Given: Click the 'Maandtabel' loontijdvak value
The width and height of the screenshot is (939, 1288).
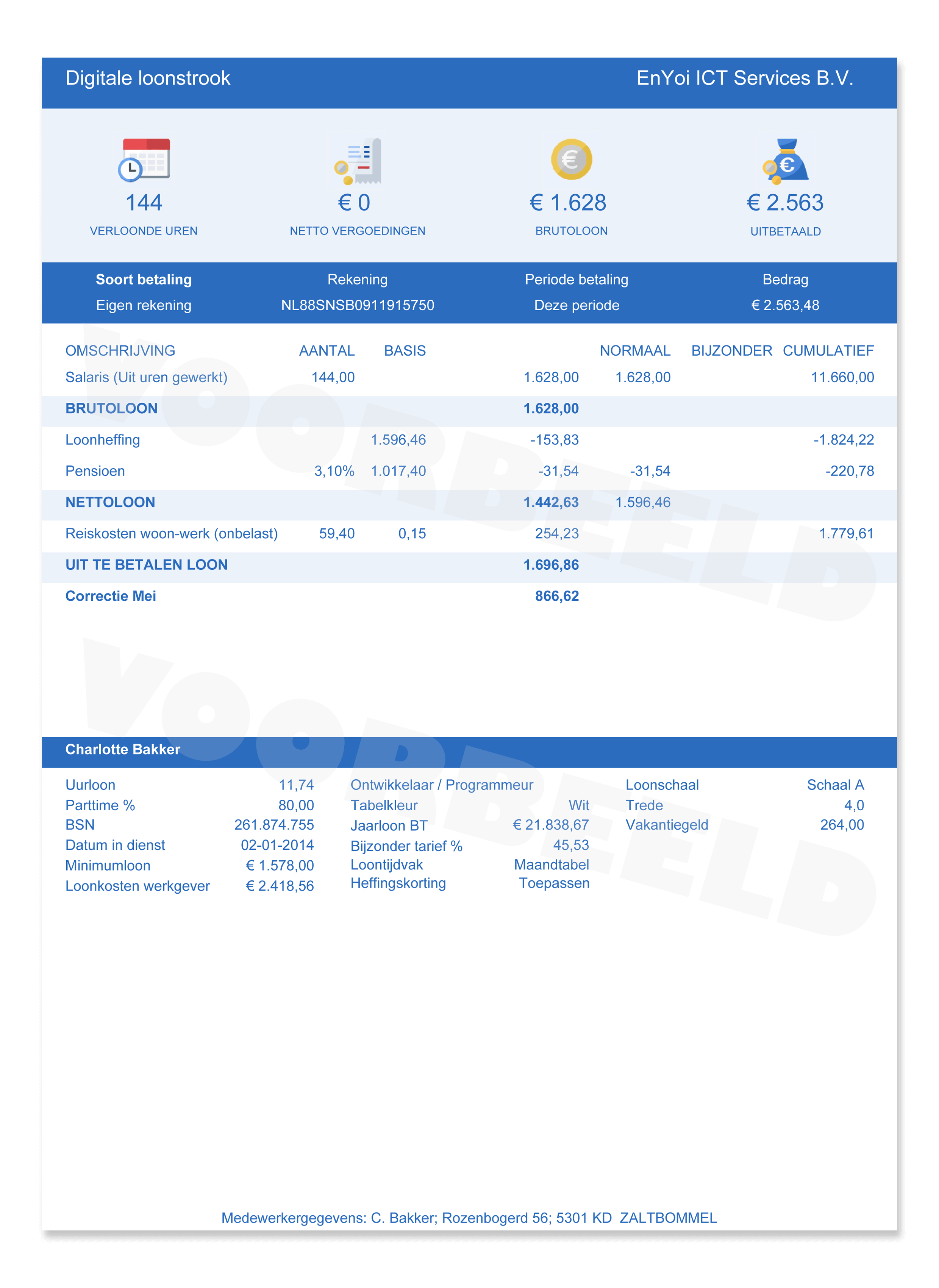Looking at the screenshot, I should (552, 864).
